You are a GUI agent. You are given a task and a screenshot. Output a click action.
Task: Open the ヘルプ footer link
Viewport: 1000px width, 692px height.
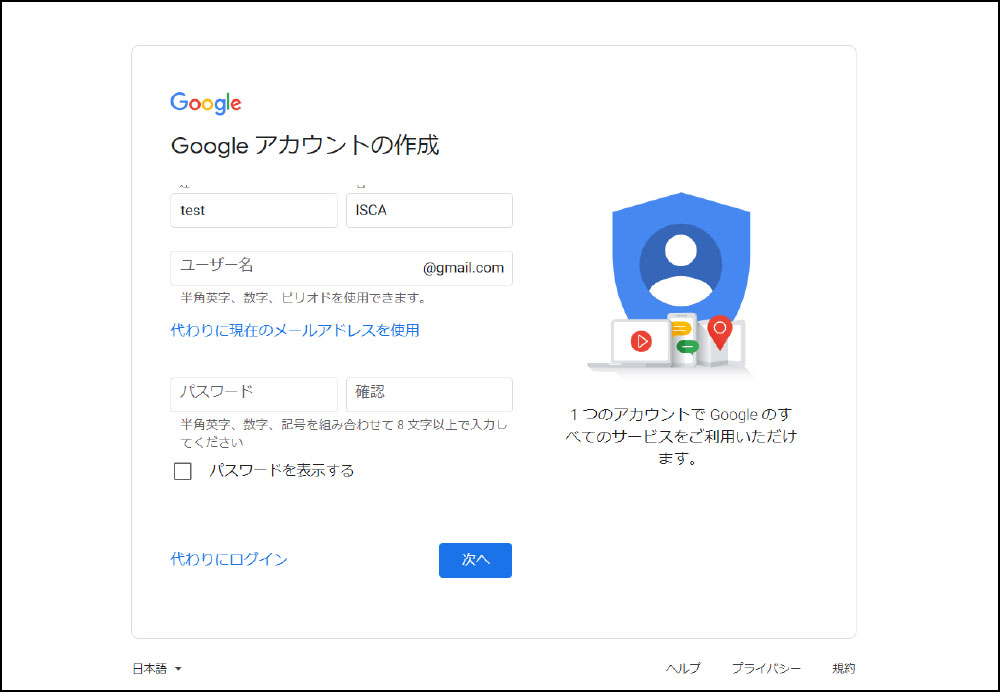click(682, 668)
